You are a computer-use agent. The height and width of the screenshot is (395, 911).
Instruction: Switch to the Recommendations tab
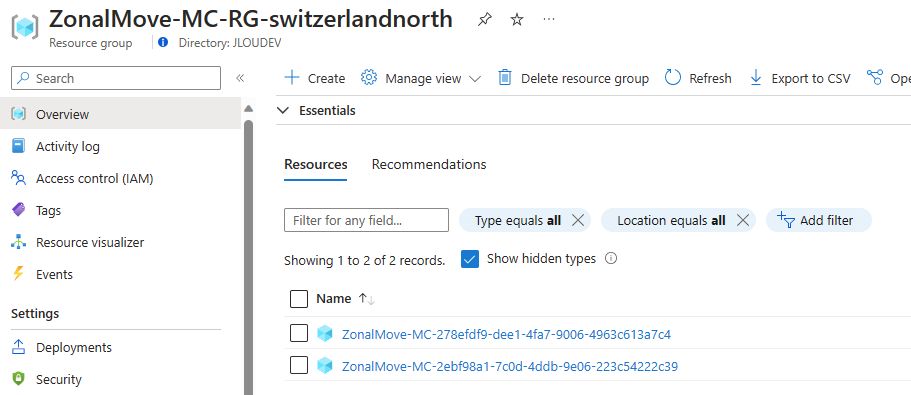coord(429,164)
